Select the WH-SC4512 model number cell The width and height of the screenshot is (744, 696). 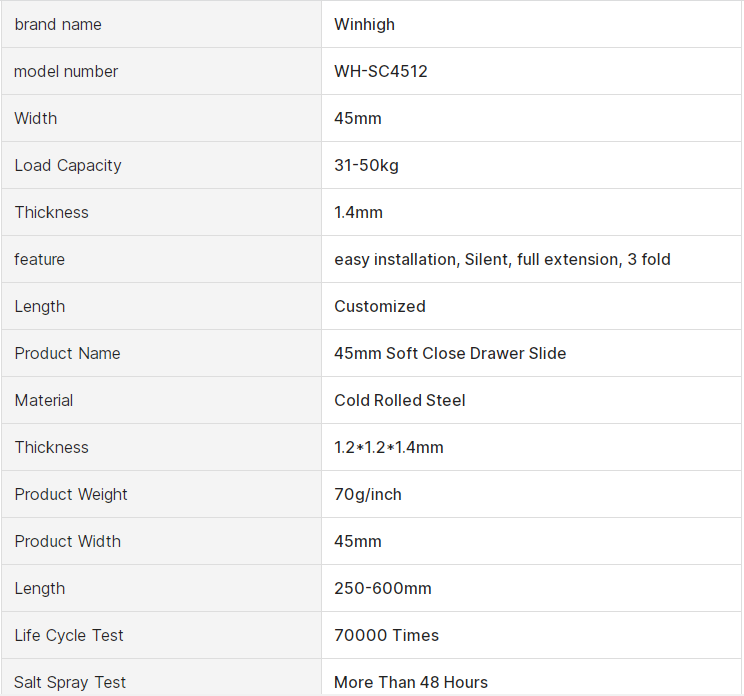click(x=381, y=71)
